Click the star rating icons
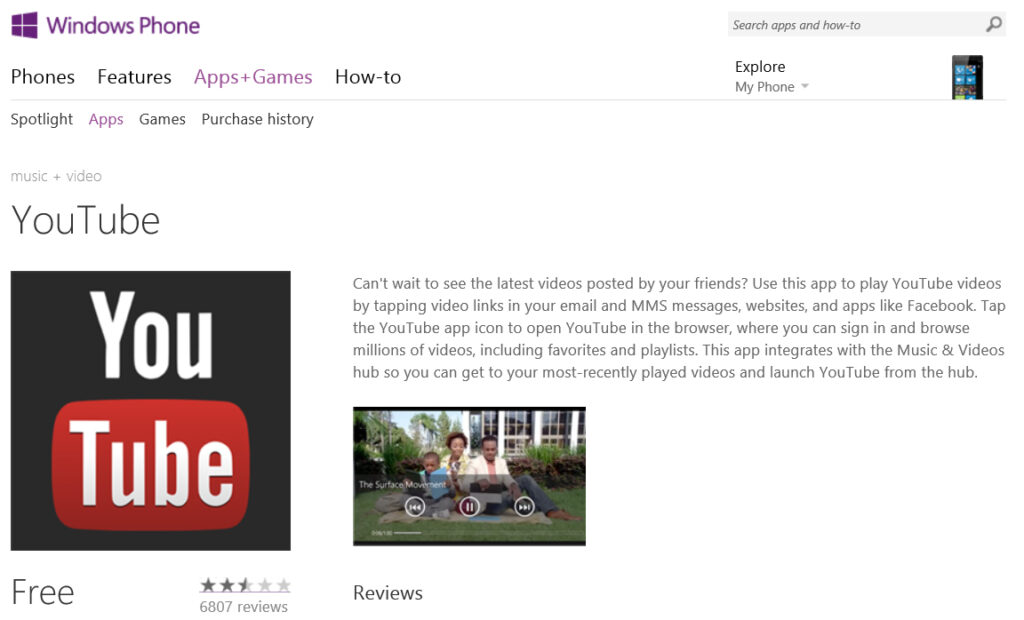This screenshot has height=620, width=1024. click(245, 585)
